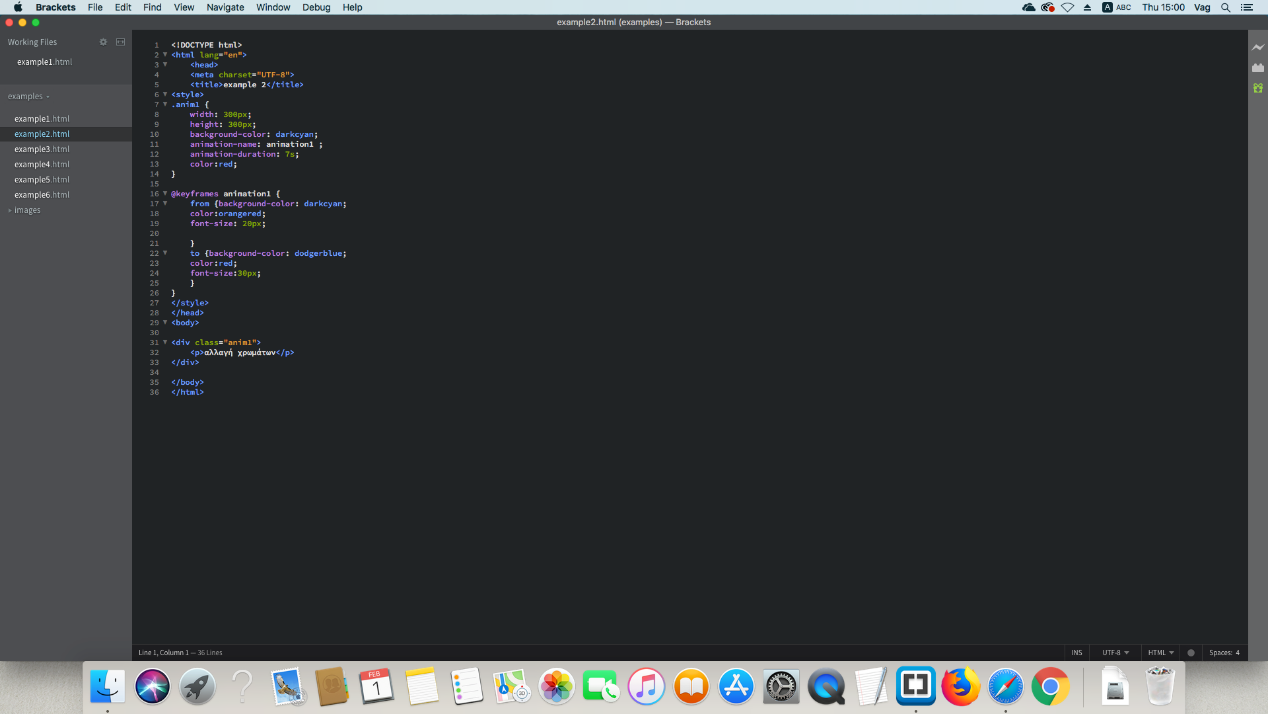Click the split editor view icon
The image size is (1268, 714).
tap(121, 42)
